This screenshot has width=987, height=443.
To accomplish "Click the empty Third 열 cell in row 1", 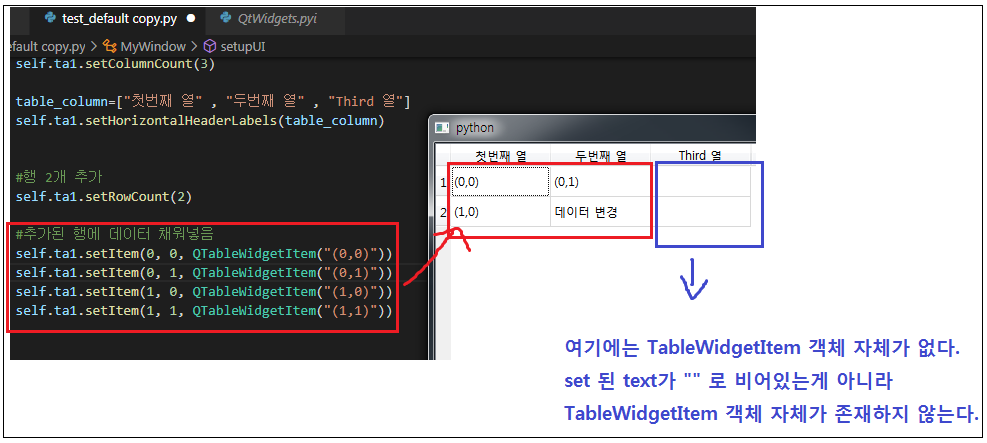I will [x=700, y=181].
